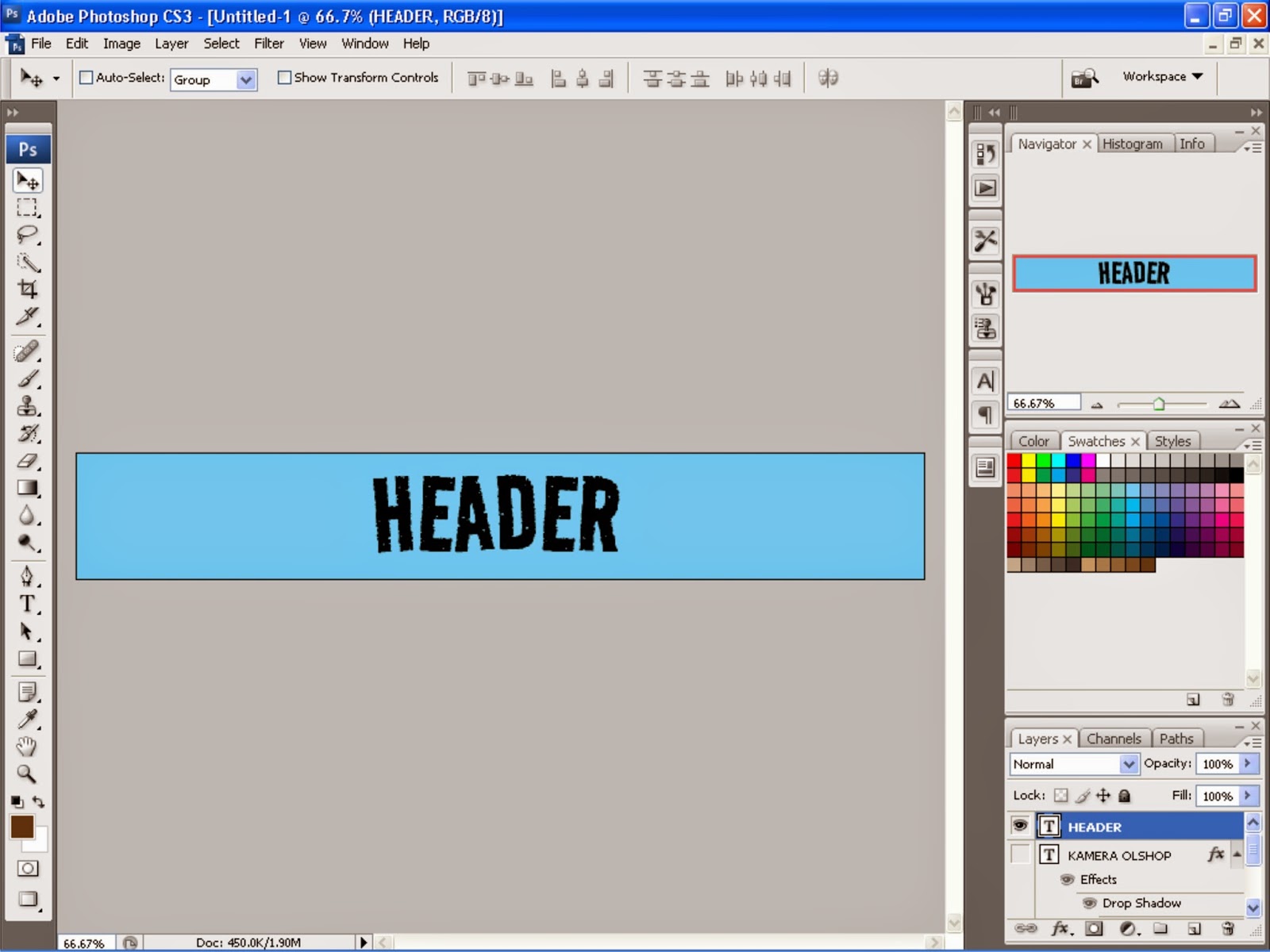Enable Auto-Select in options bar
The image size is (1270, 952).
86,78
